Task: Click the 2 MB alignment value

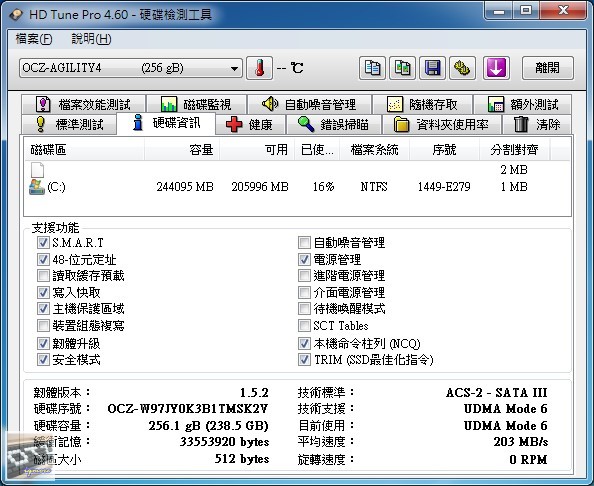Action: coord(514,170)
